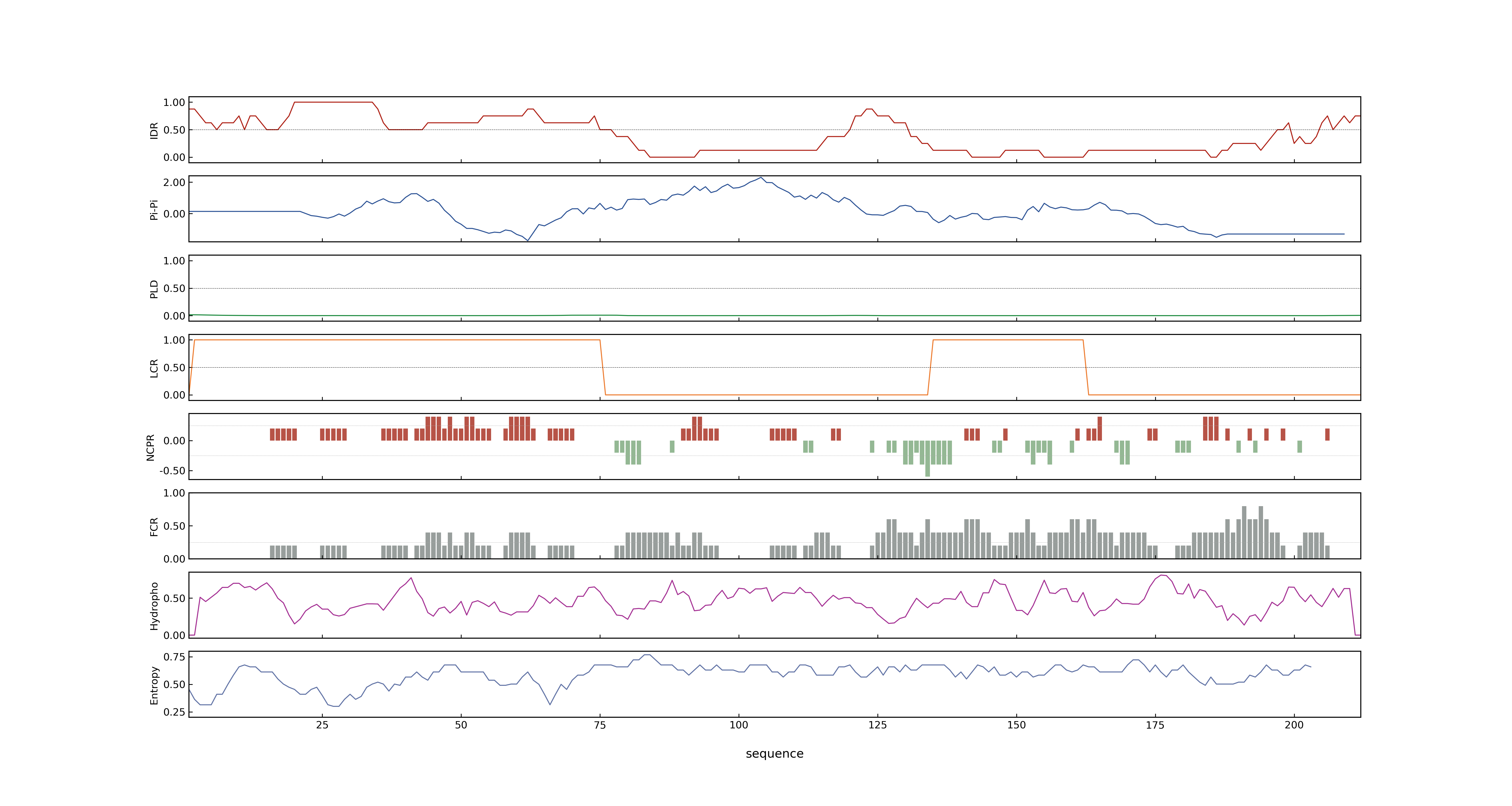
Task: Click the LCR axis label
Action: coord(154,368)
